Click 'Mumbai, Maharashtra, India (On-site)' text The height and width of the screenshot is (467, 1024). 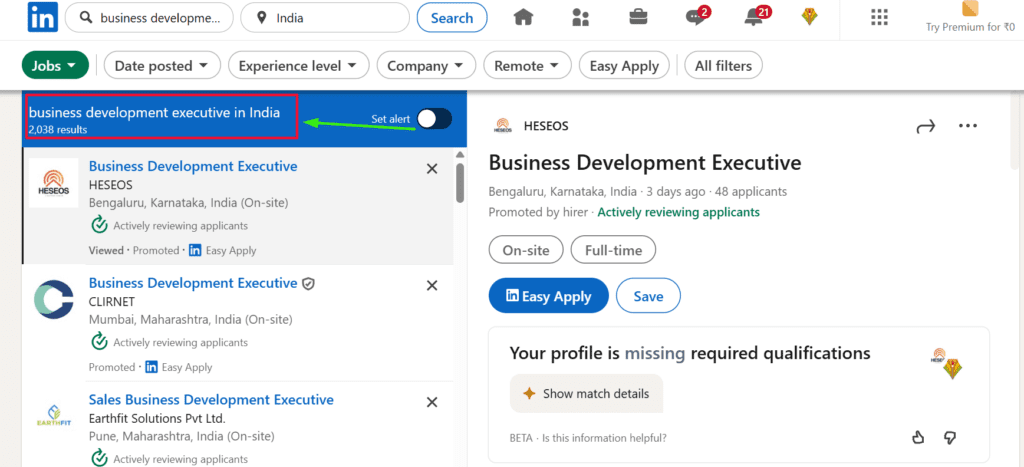click(x=190, y=320)
